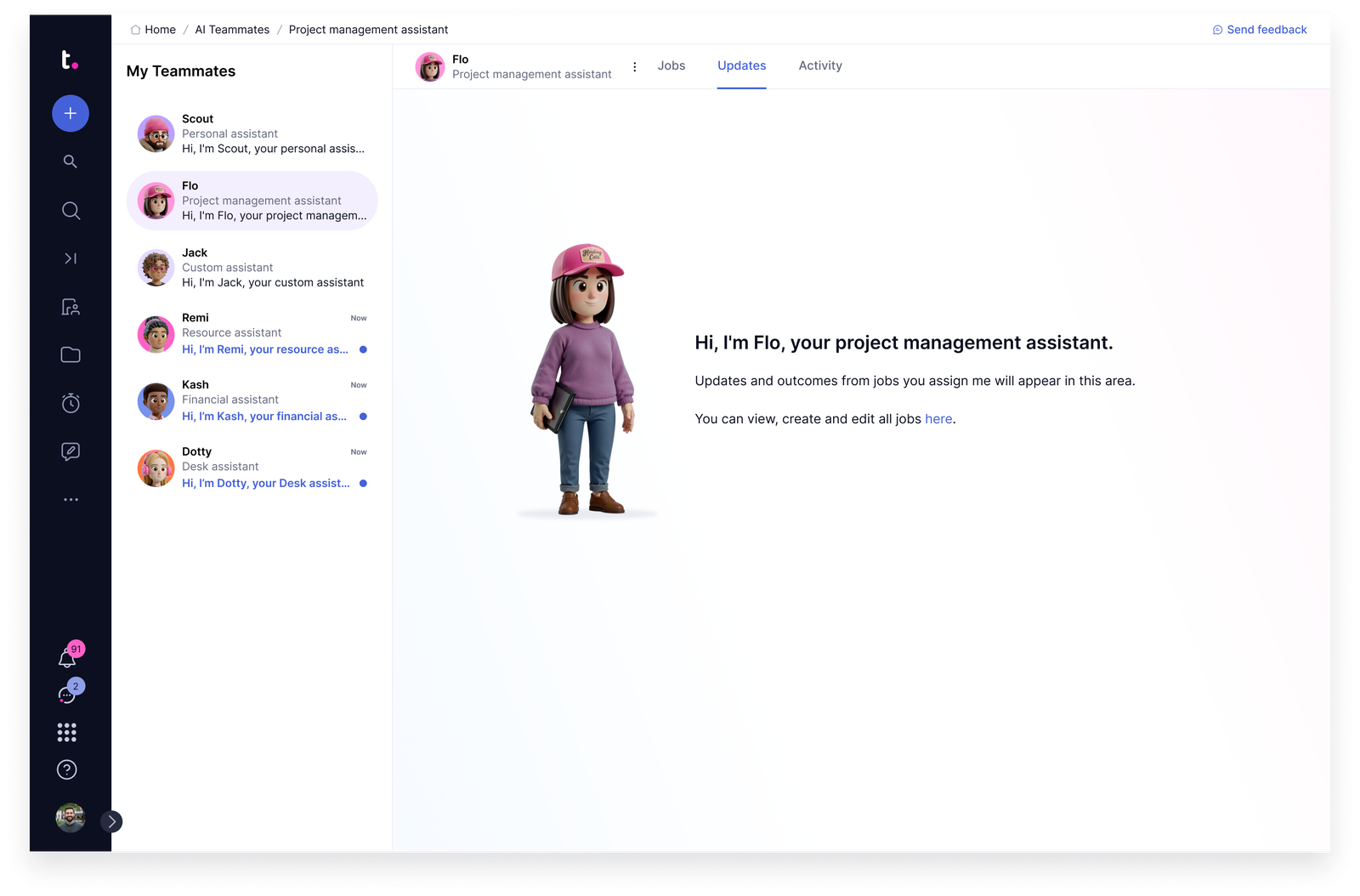The image size is (1360, 896).
Task: Click the Send feedback link
Action: (1266, 30)
